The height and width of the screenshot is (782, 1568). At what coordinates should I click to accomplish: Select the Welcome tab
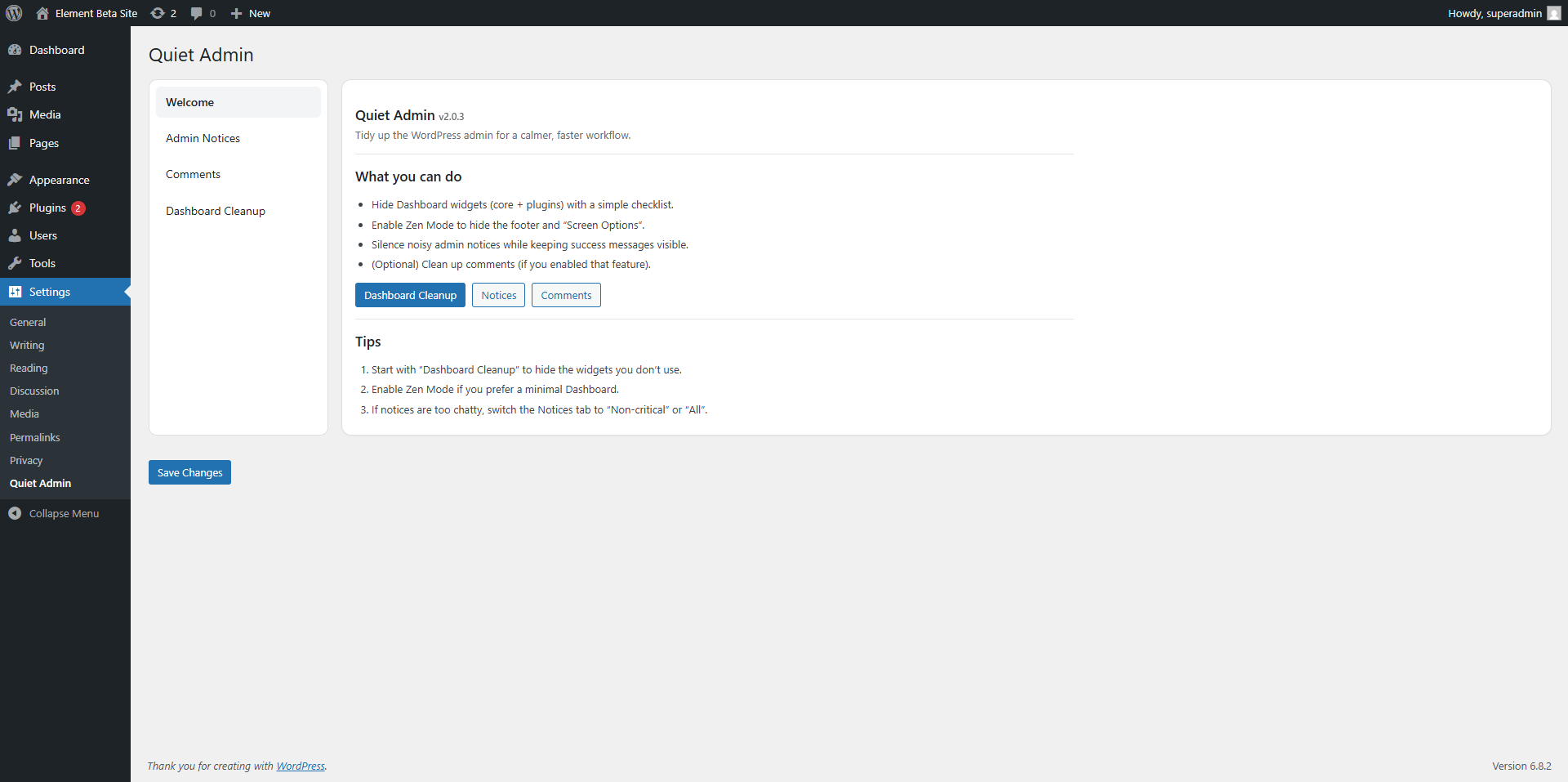pos(238,102)
